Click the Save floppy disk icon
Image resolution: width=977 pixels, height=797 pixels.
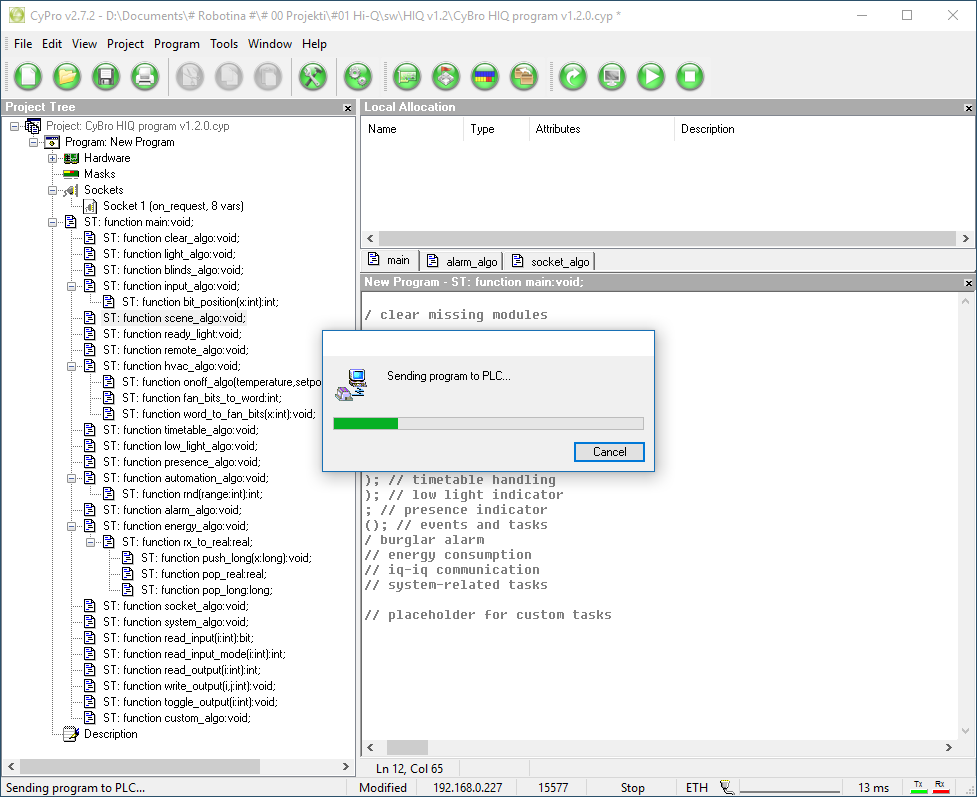click(106, 76)
